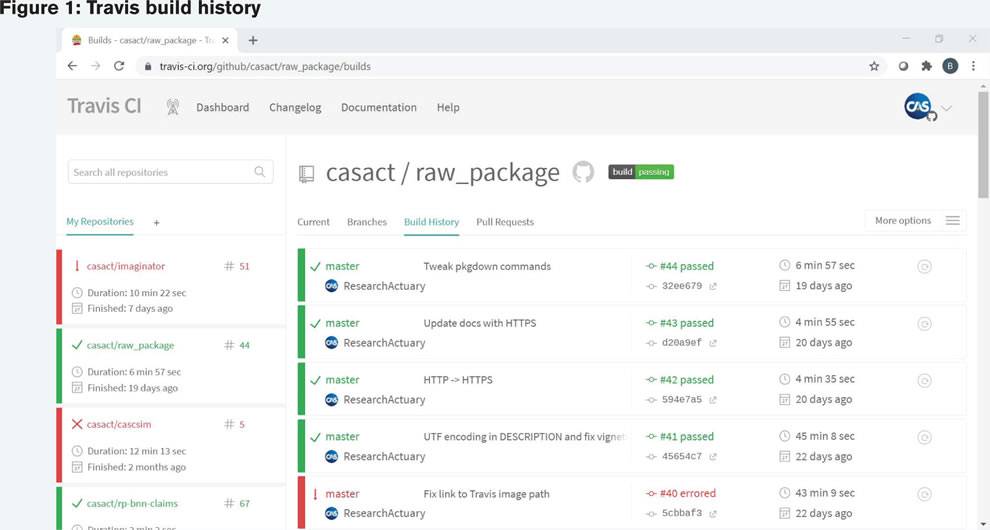Screen dimensions: 990x530
Task: Open the #43 passed build link
Action: coord(687,323)
